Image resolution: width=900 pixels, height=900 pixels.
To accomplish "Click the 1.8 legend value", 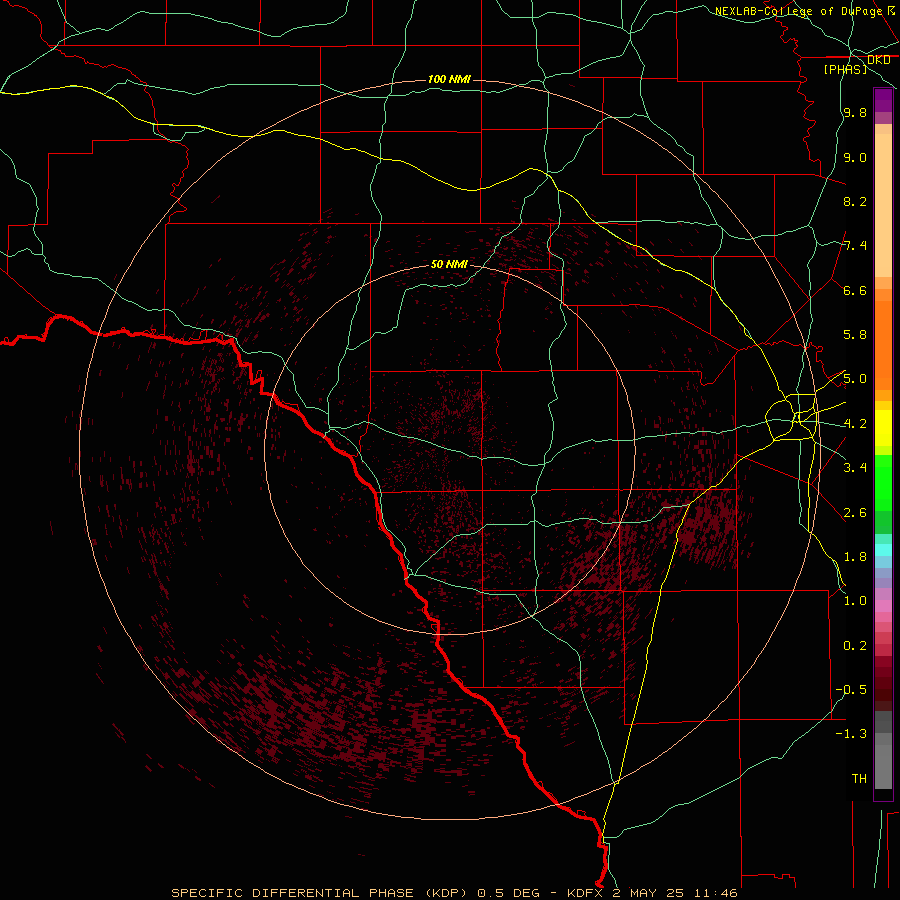I will 855,557.
